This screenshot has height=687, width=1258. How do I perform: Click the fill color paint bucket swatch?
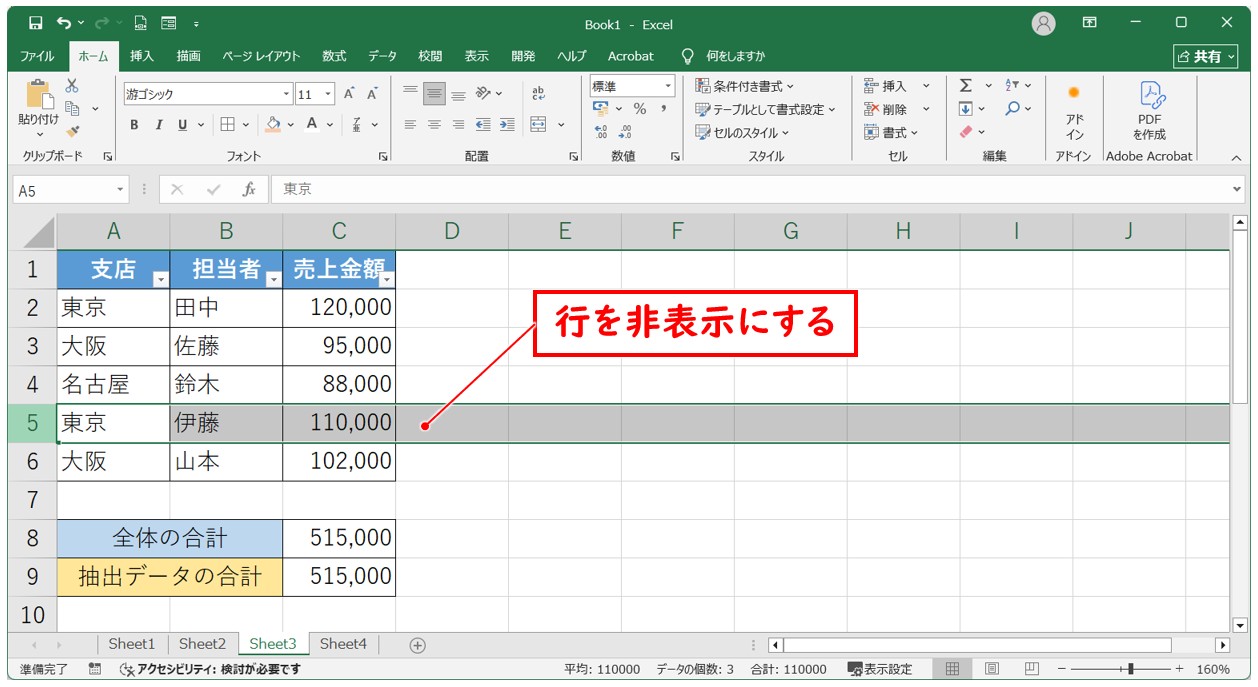273,125
